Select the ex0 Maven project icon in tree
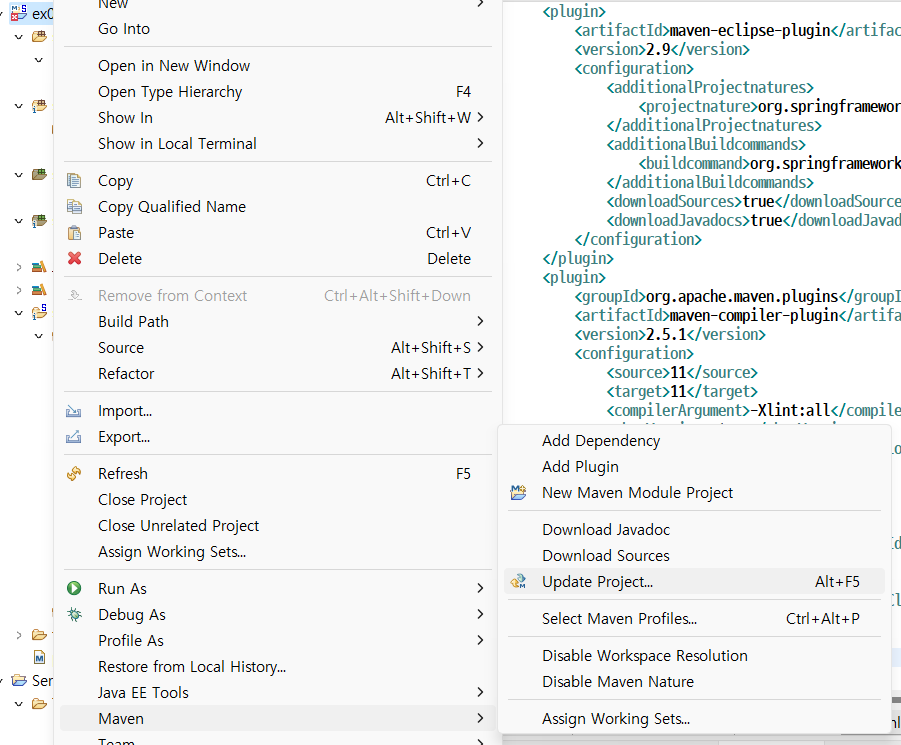This screenshot has height=745, width=901. 19,12
